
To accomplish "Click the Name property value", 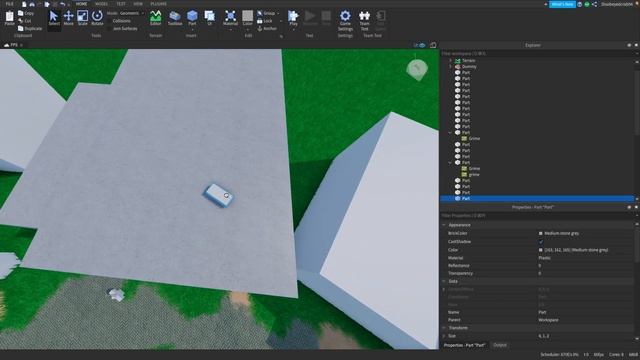I will click(x=542, y=312).
